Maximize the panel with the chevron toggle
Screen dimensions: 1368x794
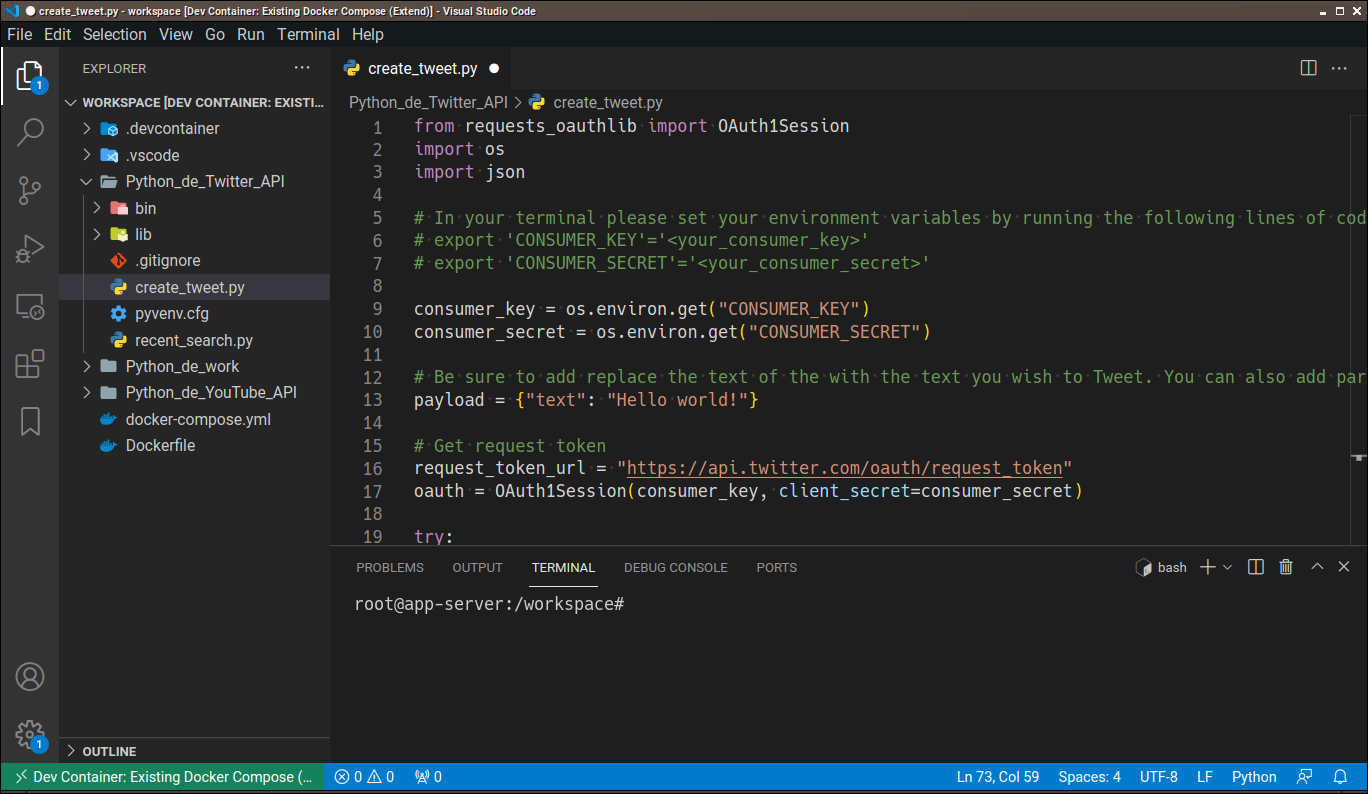pos(1316,567)
